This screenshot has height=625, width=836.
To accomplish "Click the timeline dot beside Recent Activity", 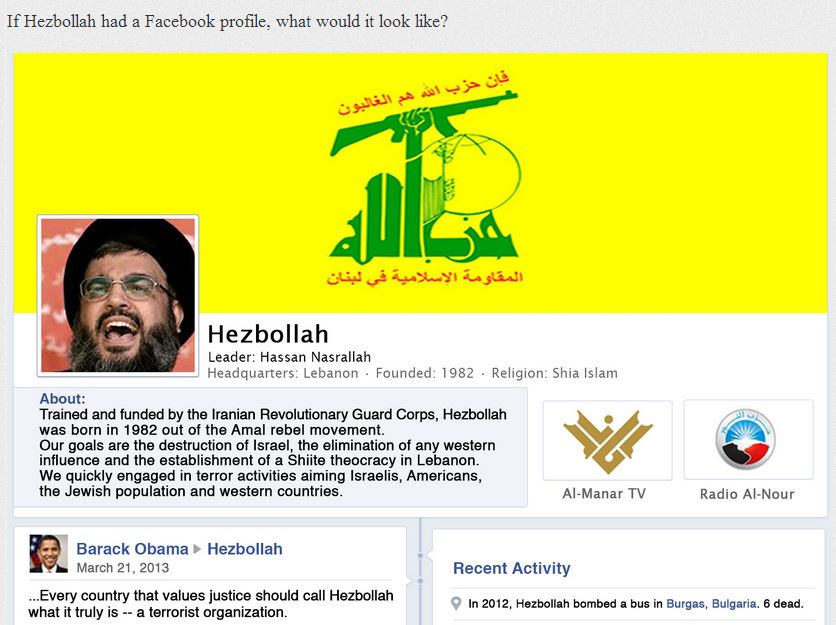I will pyautogui.click(x=420, y=556).
